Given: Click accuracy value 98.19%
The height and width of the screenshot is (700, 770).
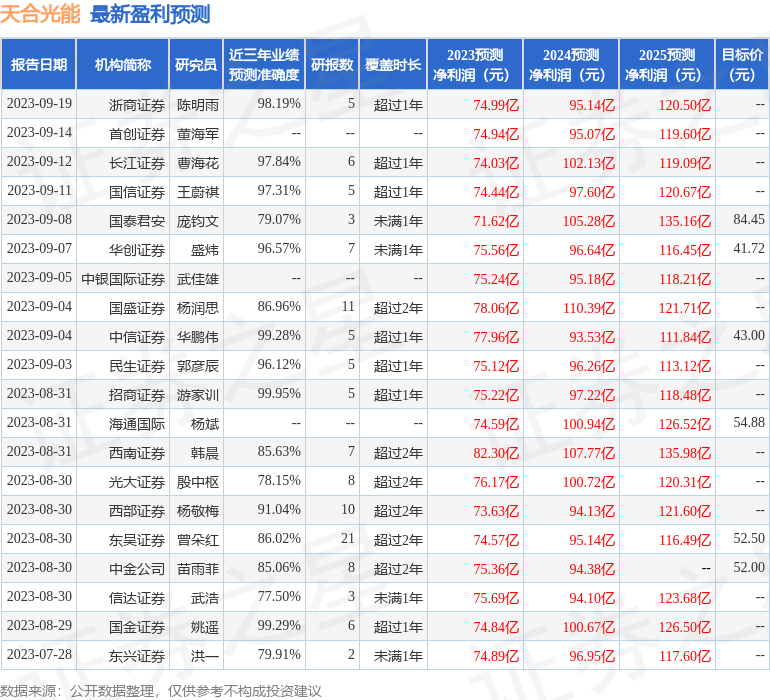Looking at the screenshot, I should coord(279,103).
